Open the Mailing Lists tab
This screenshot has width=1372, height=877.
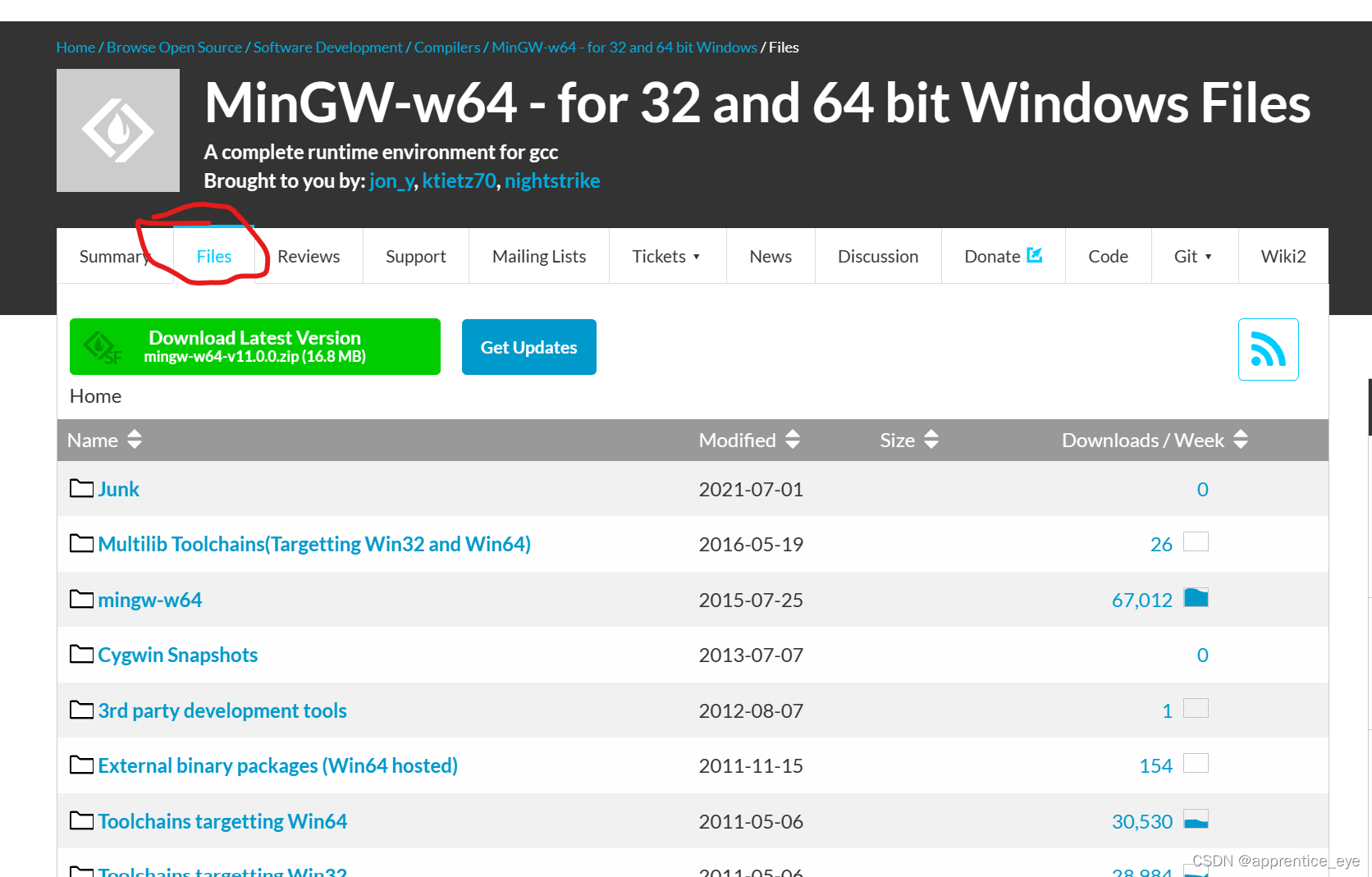[539, 256]
